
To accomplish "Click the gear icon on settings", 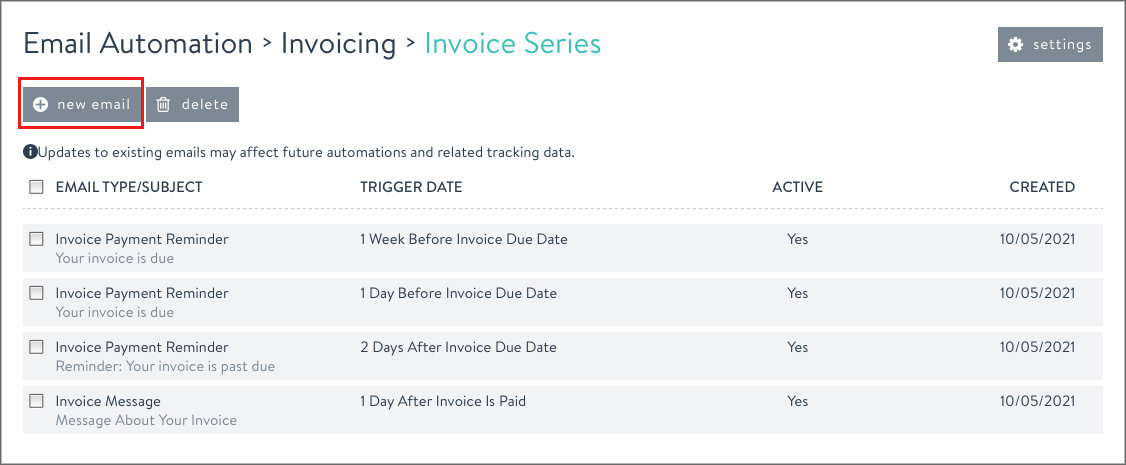I will (x=1016, y=45).
